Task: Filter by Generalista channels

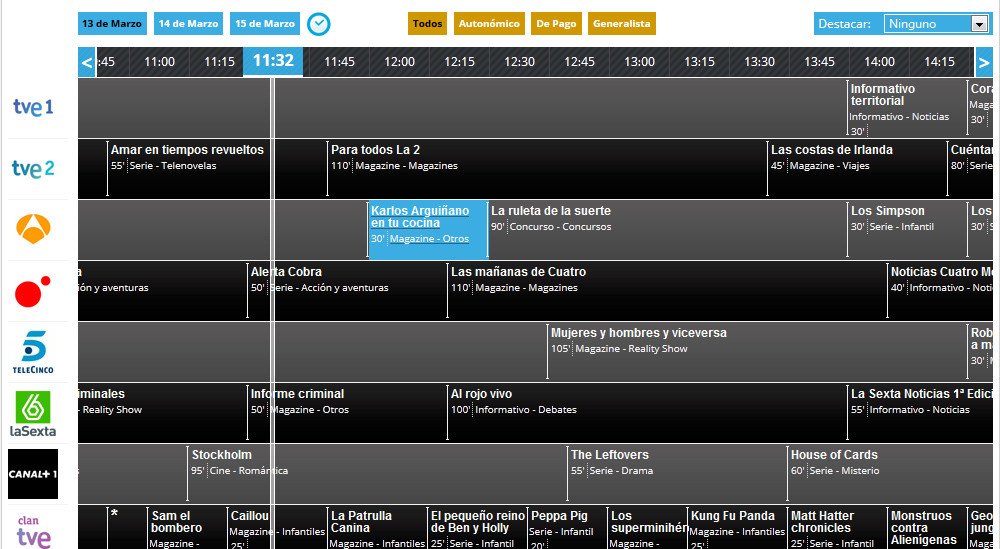Action: coord(622,24)
